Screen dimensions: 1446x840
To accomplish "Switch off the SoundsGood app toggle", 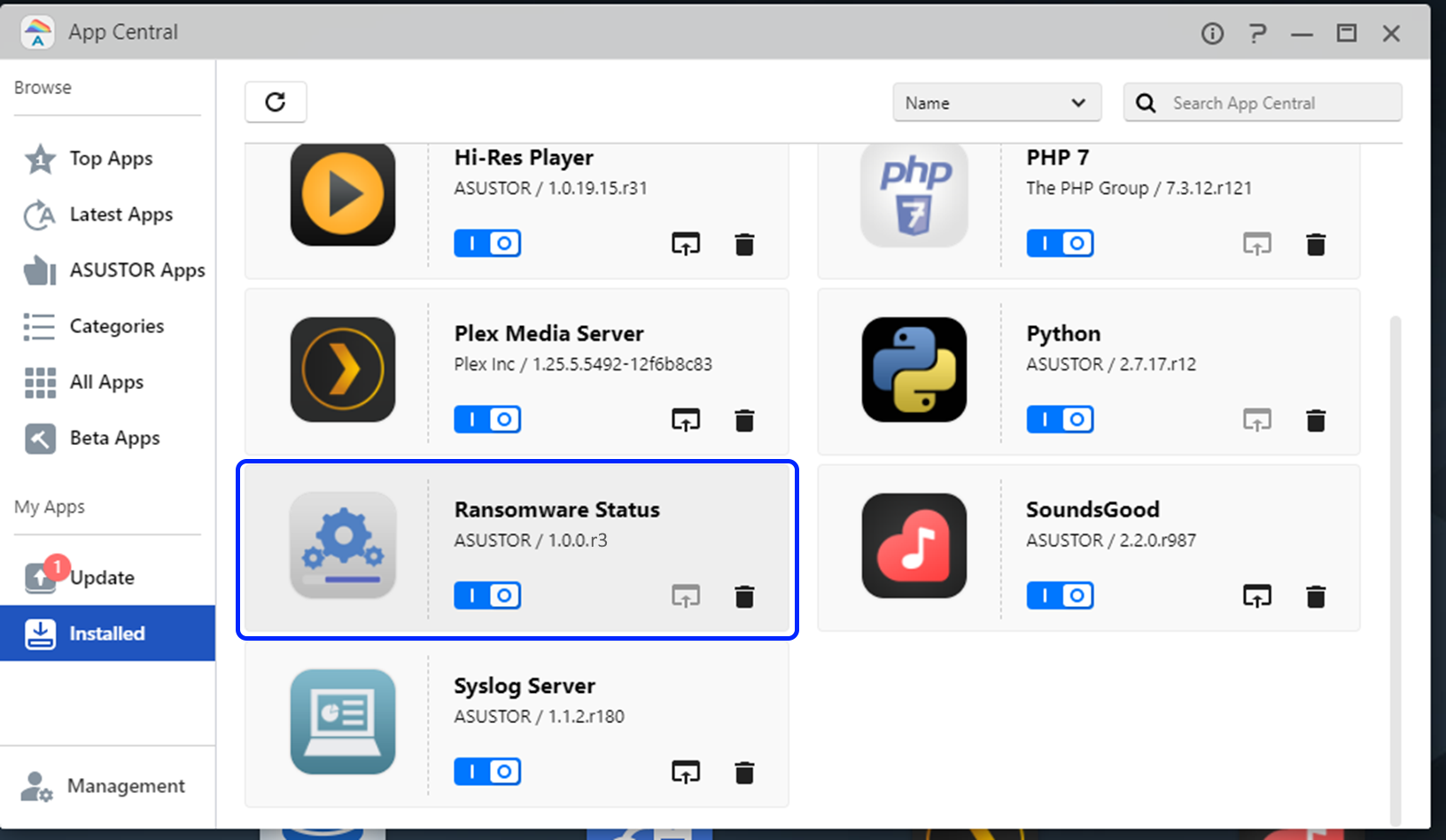I will click(x=1060, y=595).
